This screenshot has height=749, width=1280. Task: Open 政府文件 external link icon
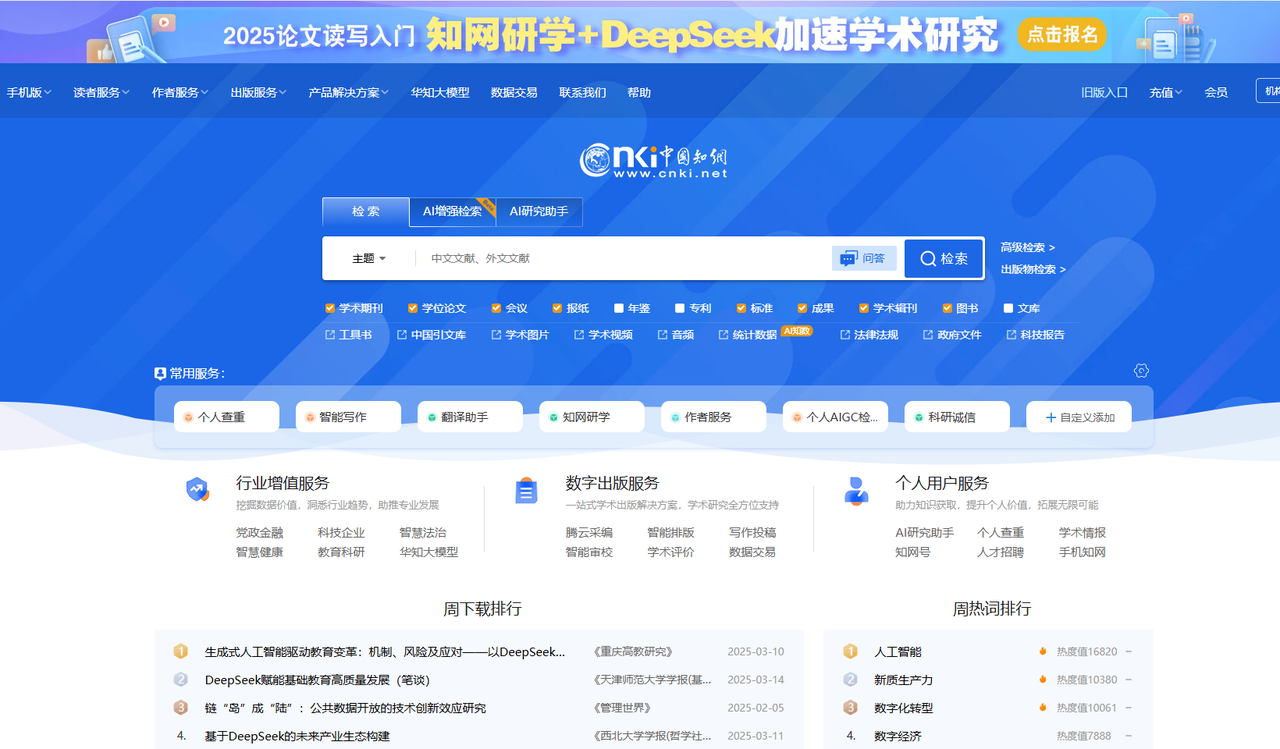pyautogui.click(x=928, y=335)
